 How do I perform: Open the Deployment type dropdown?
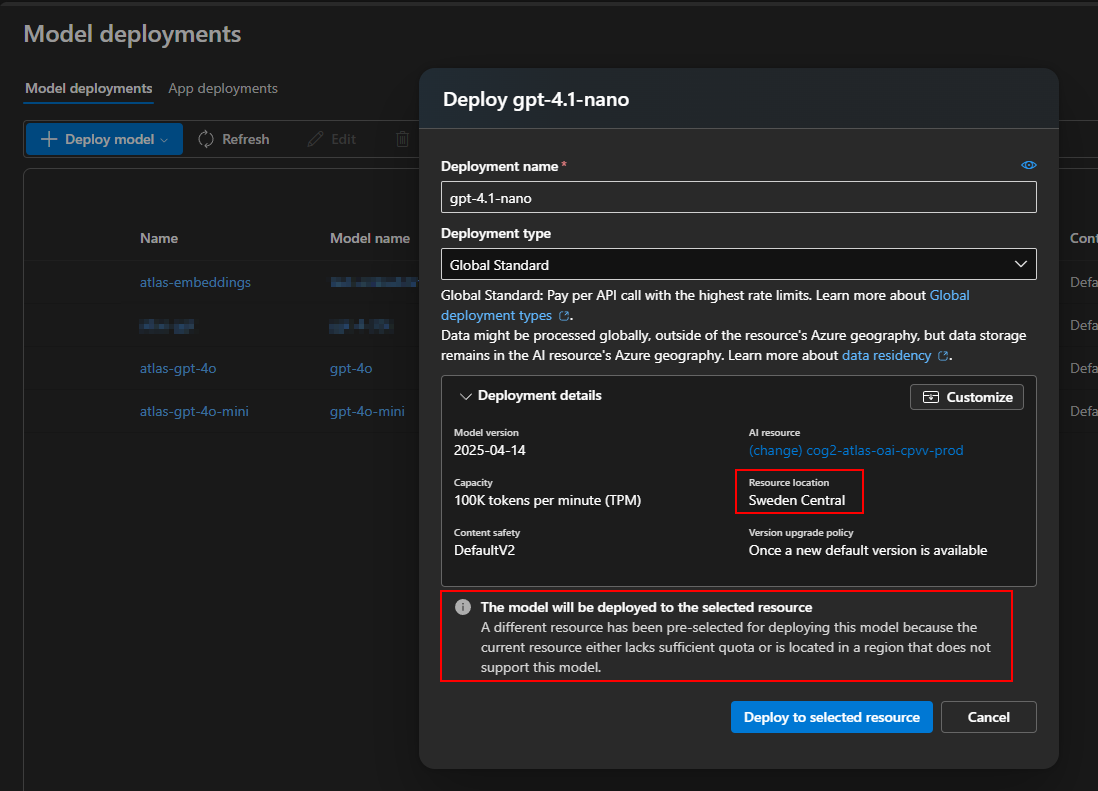[x=738, y=265]
